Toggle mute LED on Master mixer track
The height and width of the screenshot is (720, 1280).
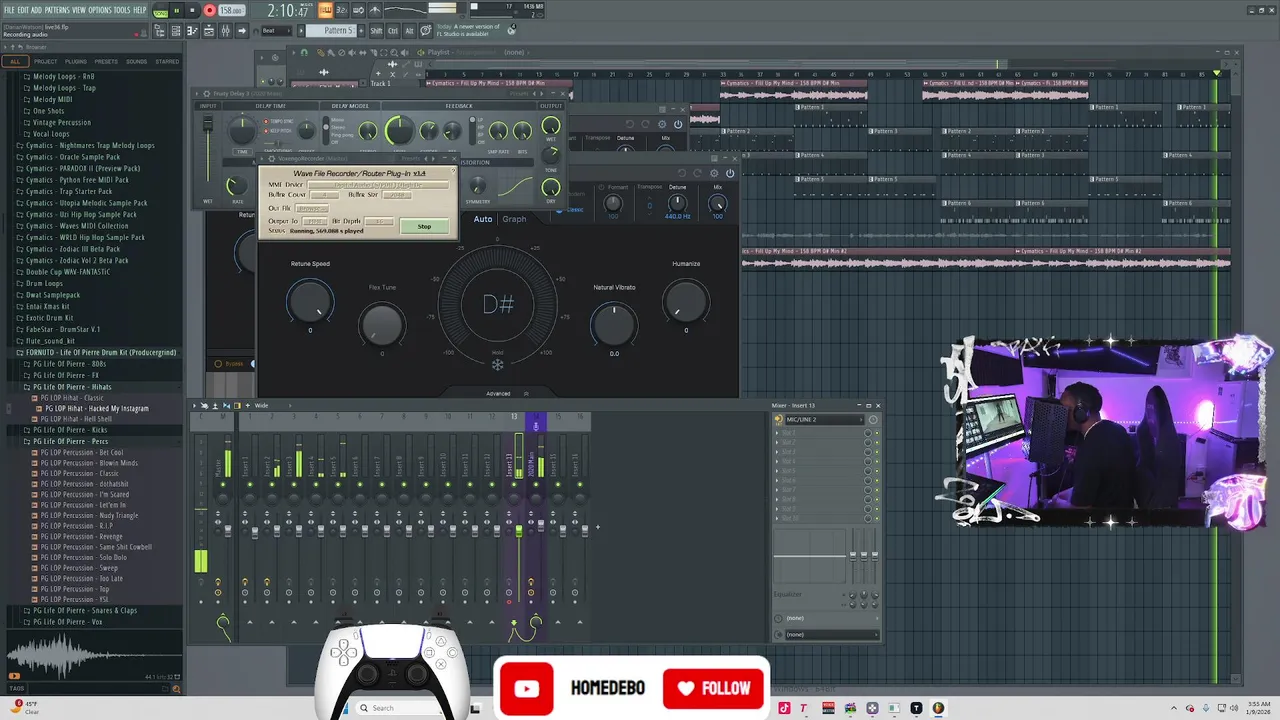(222, 485)
